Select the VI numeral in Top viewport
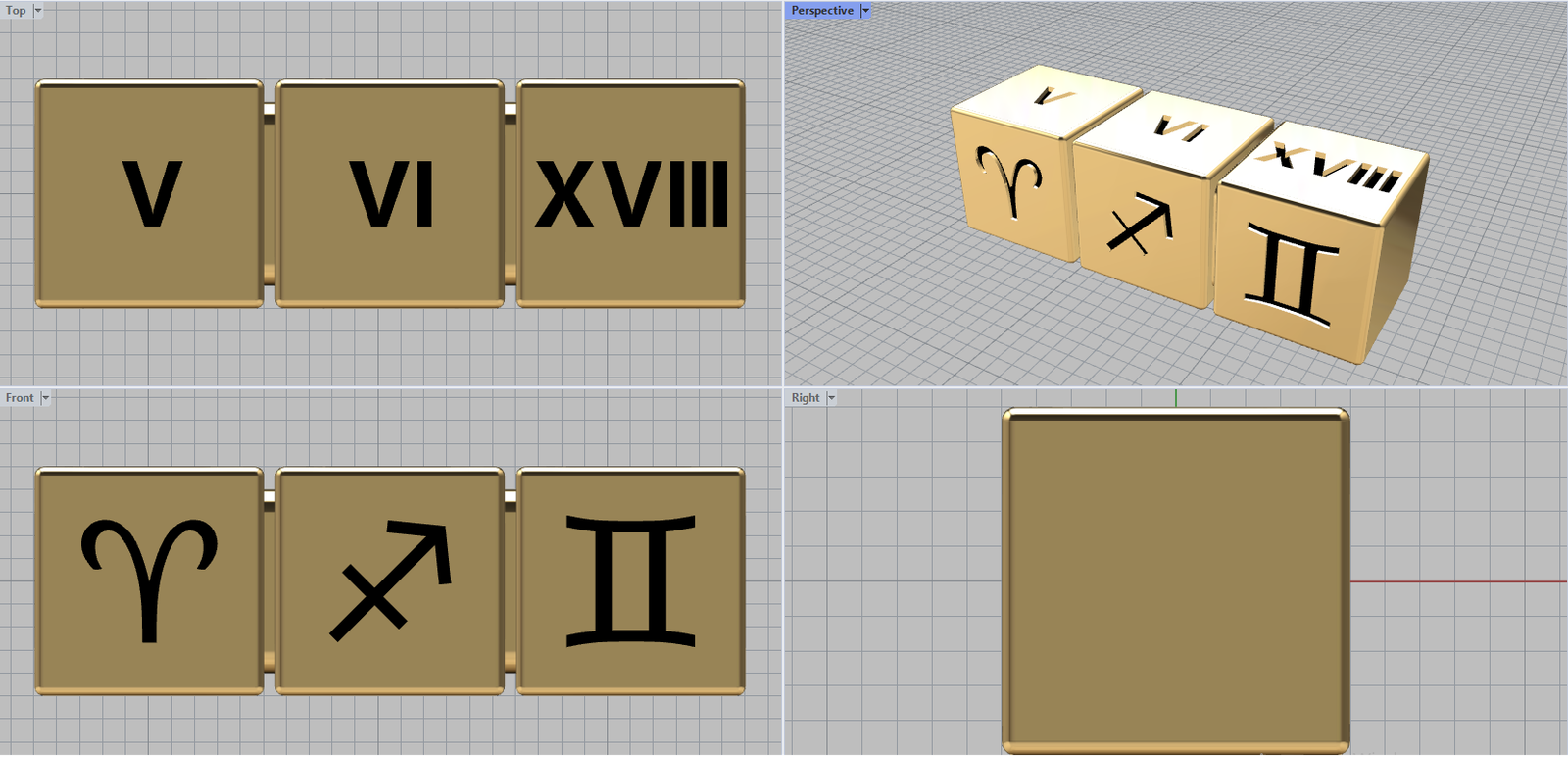Screen dimensions: 1568x757 [392, 194]
